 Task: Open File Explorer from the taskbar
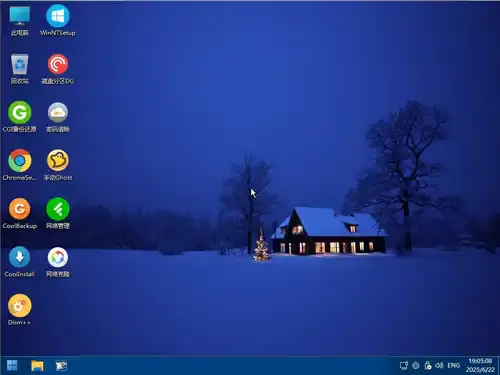[x=37, y=365]
